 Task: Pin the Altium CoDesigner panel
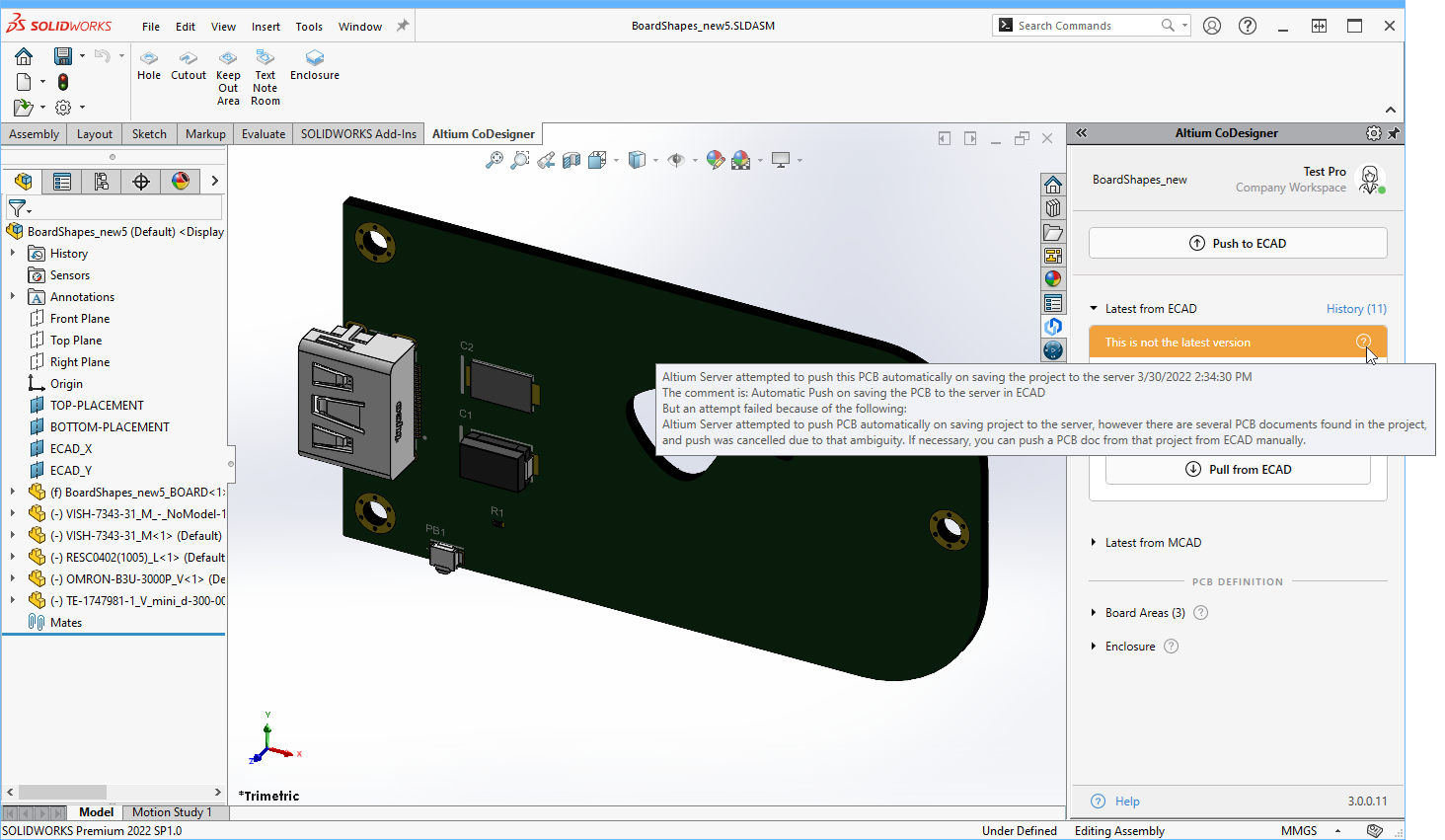1394,133
